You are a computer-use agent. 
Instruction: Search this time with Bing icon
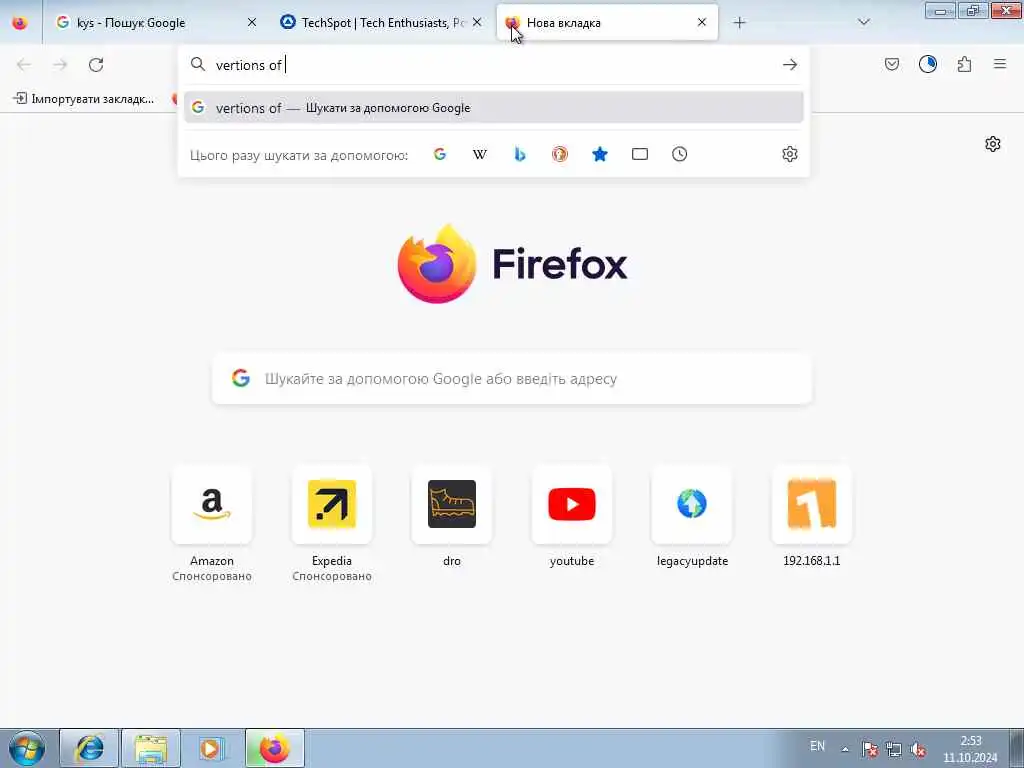click(520, 154)
